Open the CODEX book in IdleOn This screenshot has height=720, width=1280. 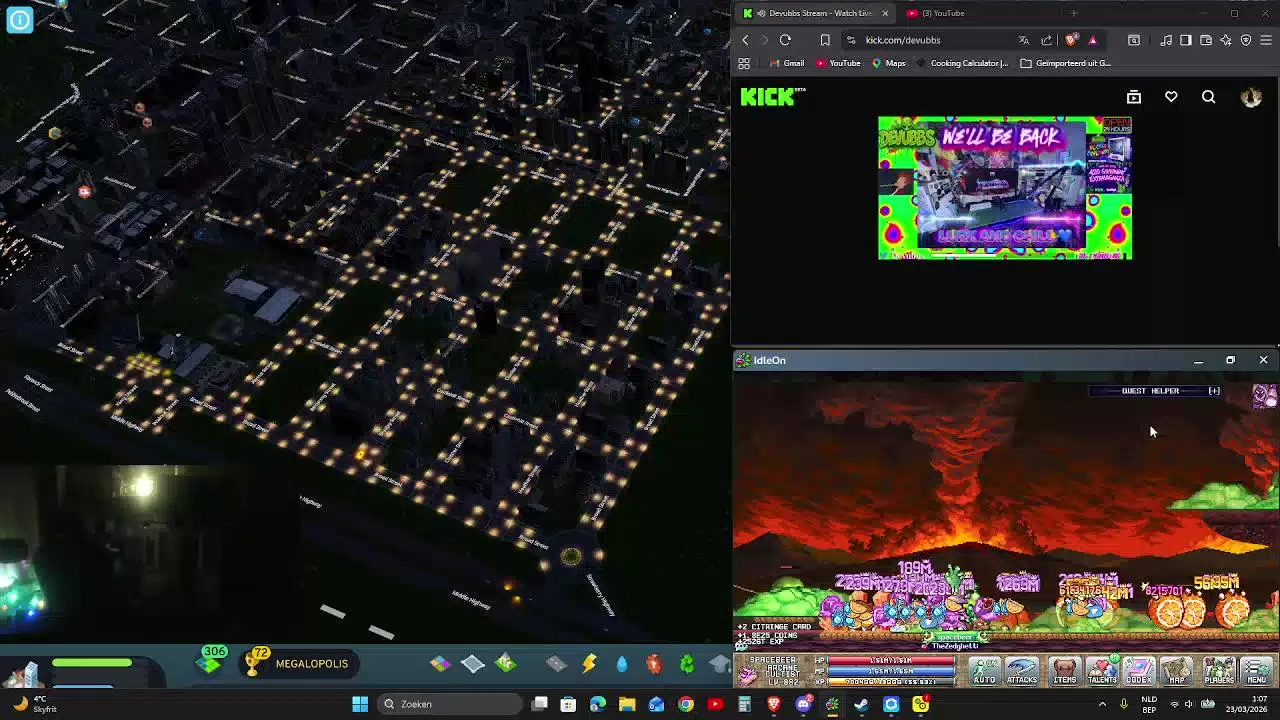pyautogui.click(x=1139, y=671)
